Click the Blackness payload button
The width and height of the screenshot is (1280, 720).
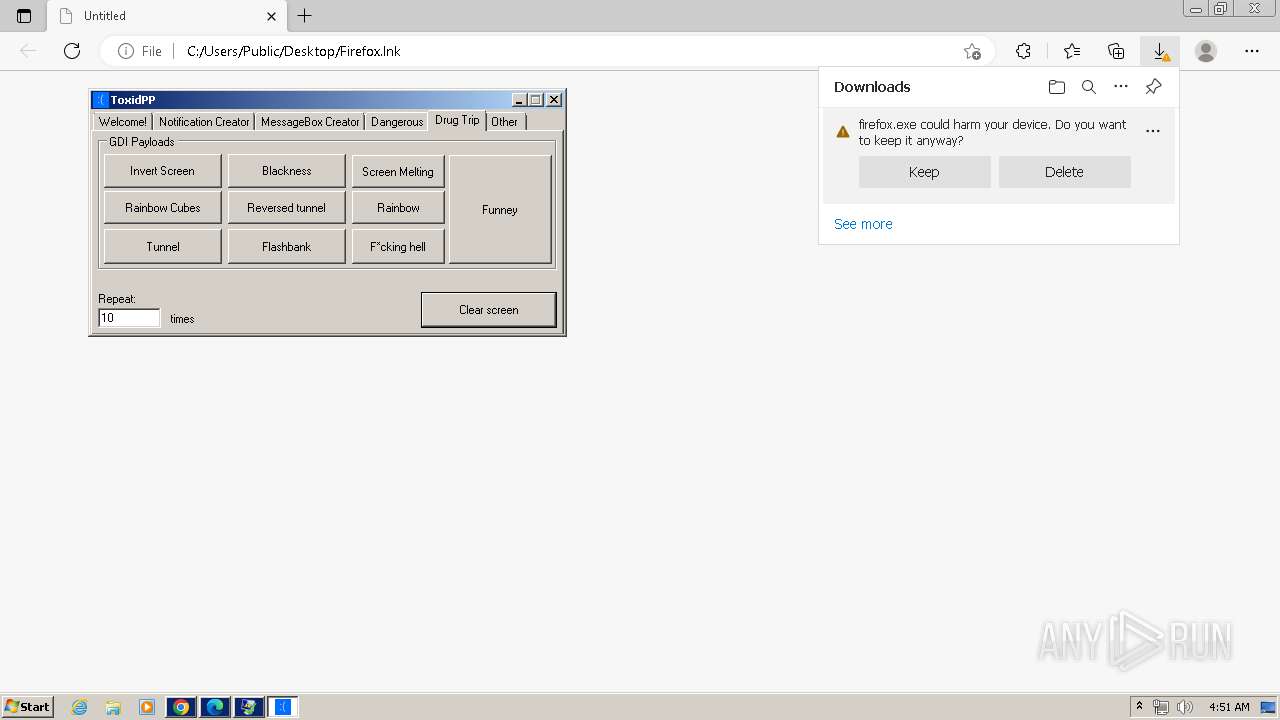[287, 171]
